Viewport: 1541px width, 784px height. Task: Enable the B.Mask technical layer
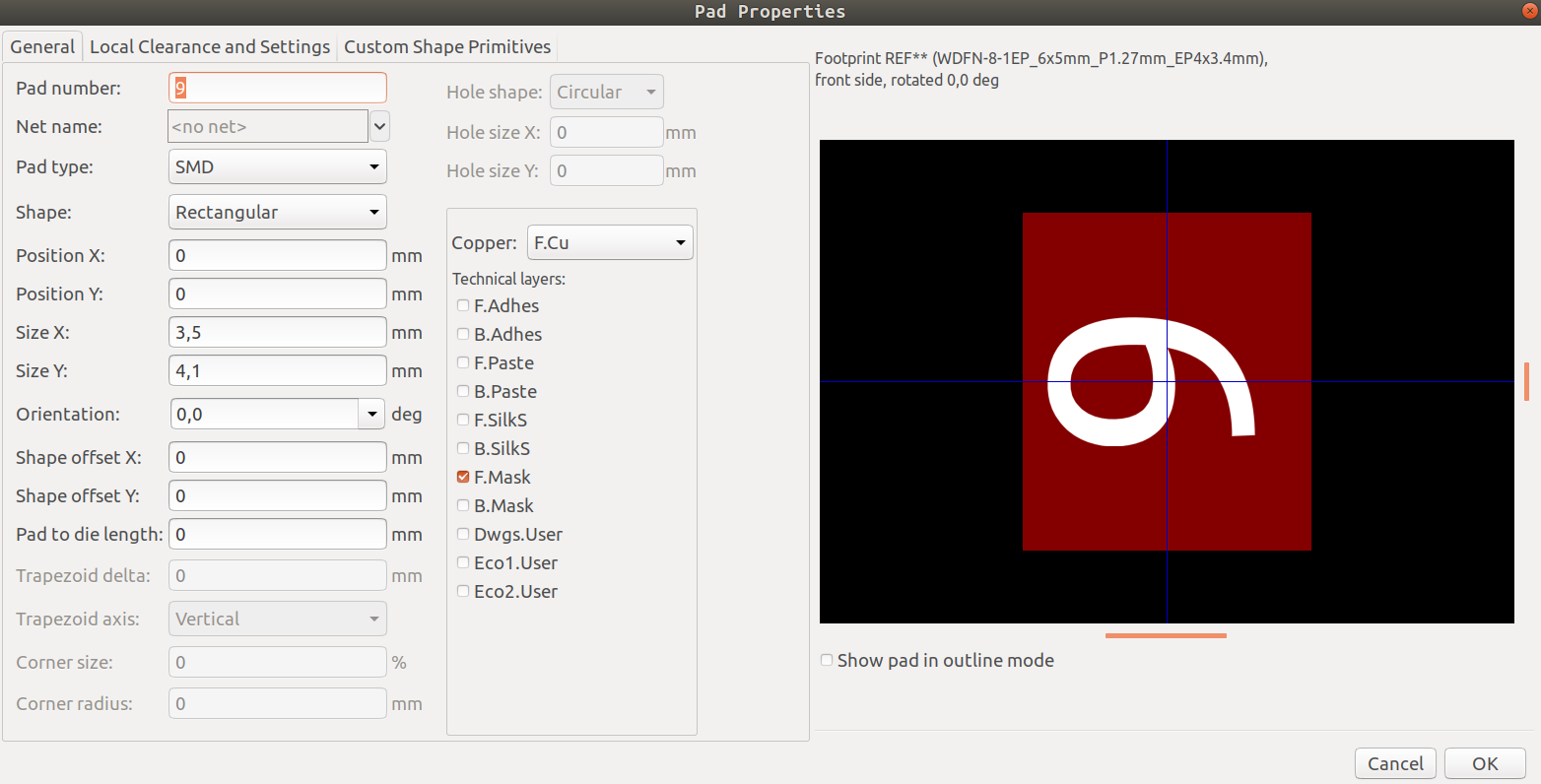coord(463,505)
